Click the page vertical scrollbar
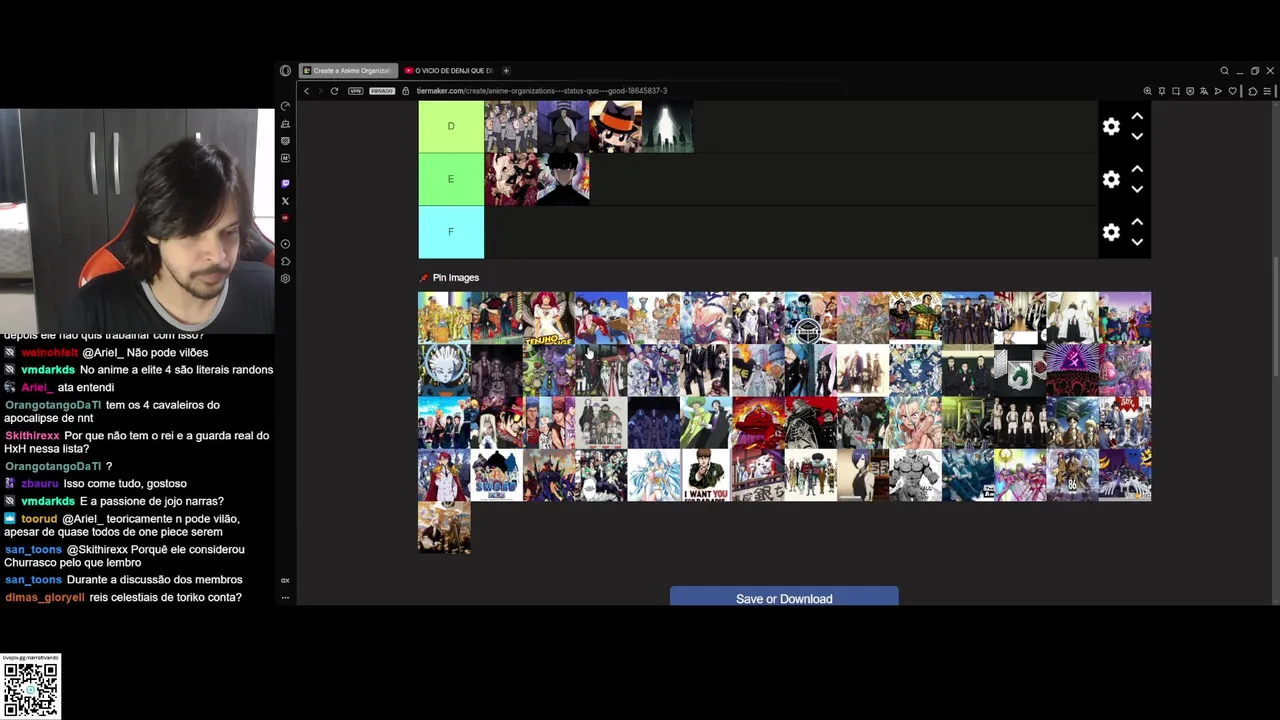The image size is (1280, 720). (x=1275, y=318)
